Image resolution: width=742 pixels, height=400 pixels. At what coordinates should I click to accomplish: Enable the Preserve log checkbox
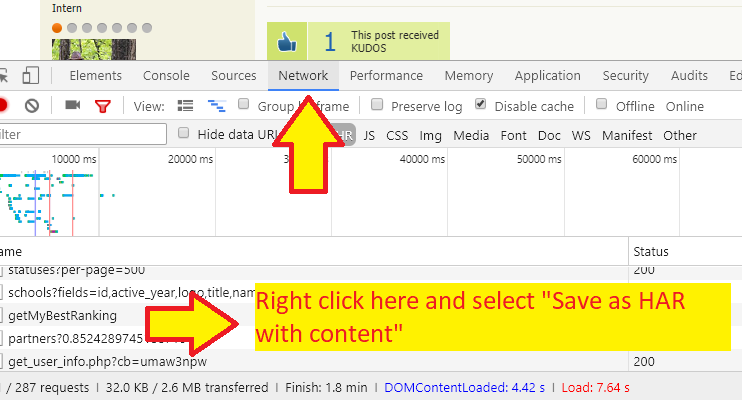pos(378,104)
